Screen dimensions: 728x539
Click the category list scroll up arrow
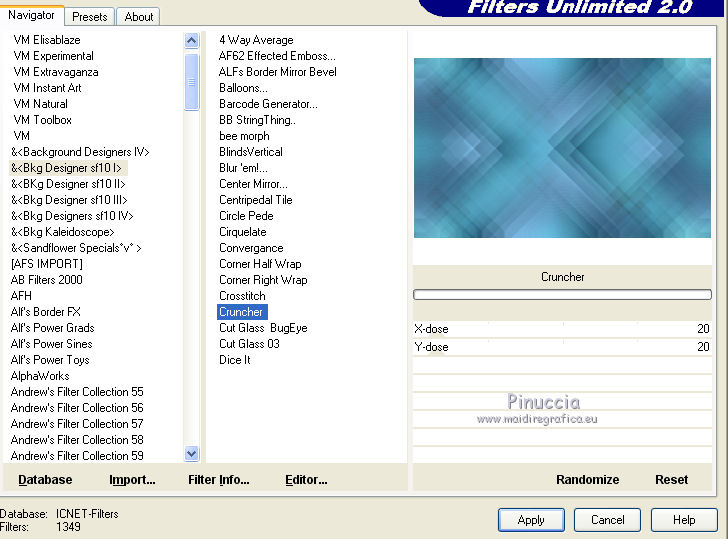[191, 41]
